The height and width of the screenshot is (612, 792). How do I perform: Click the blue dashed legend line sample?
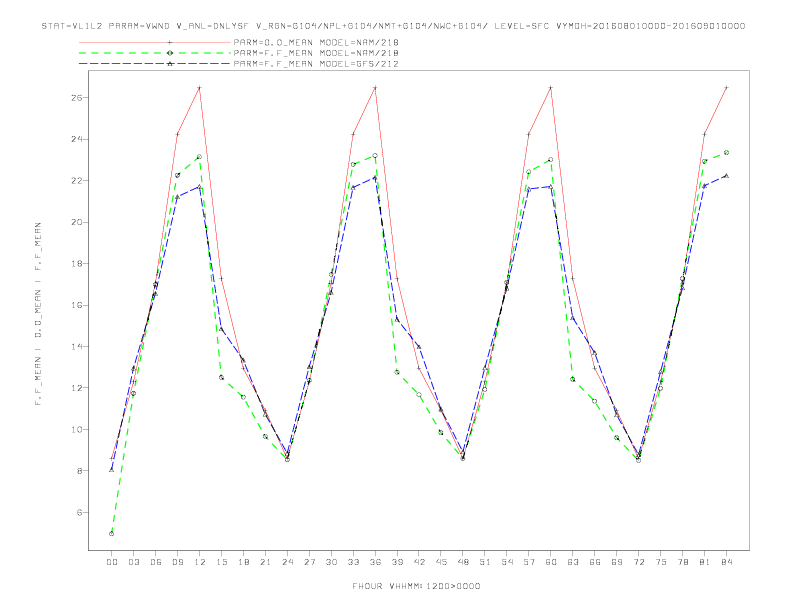coord(155,64)
